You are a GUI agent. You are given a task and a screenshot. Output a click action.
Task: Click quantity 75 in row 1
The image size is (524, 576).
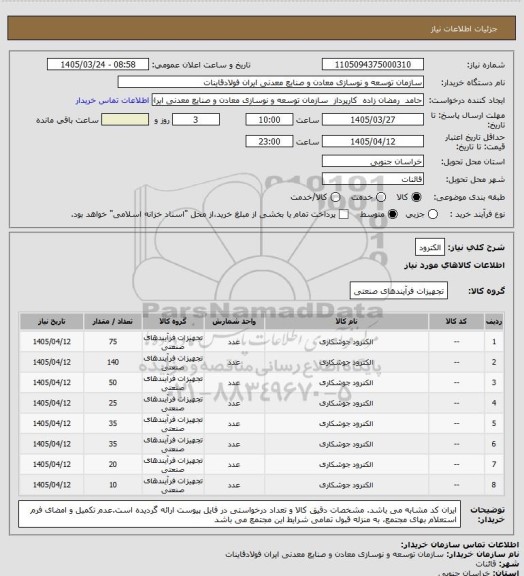[x=112, y=342]
